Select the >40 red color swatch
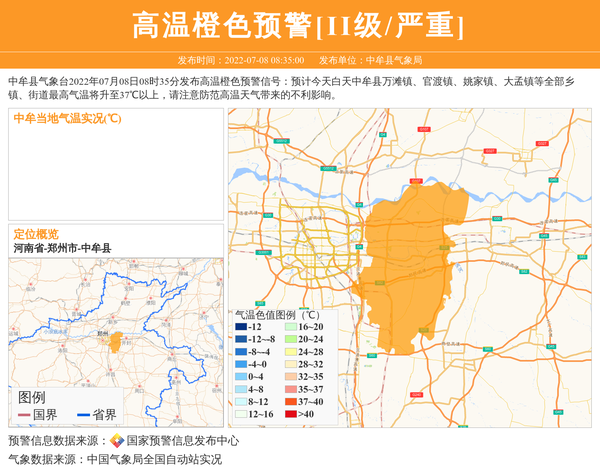 [x=290, y=414]
